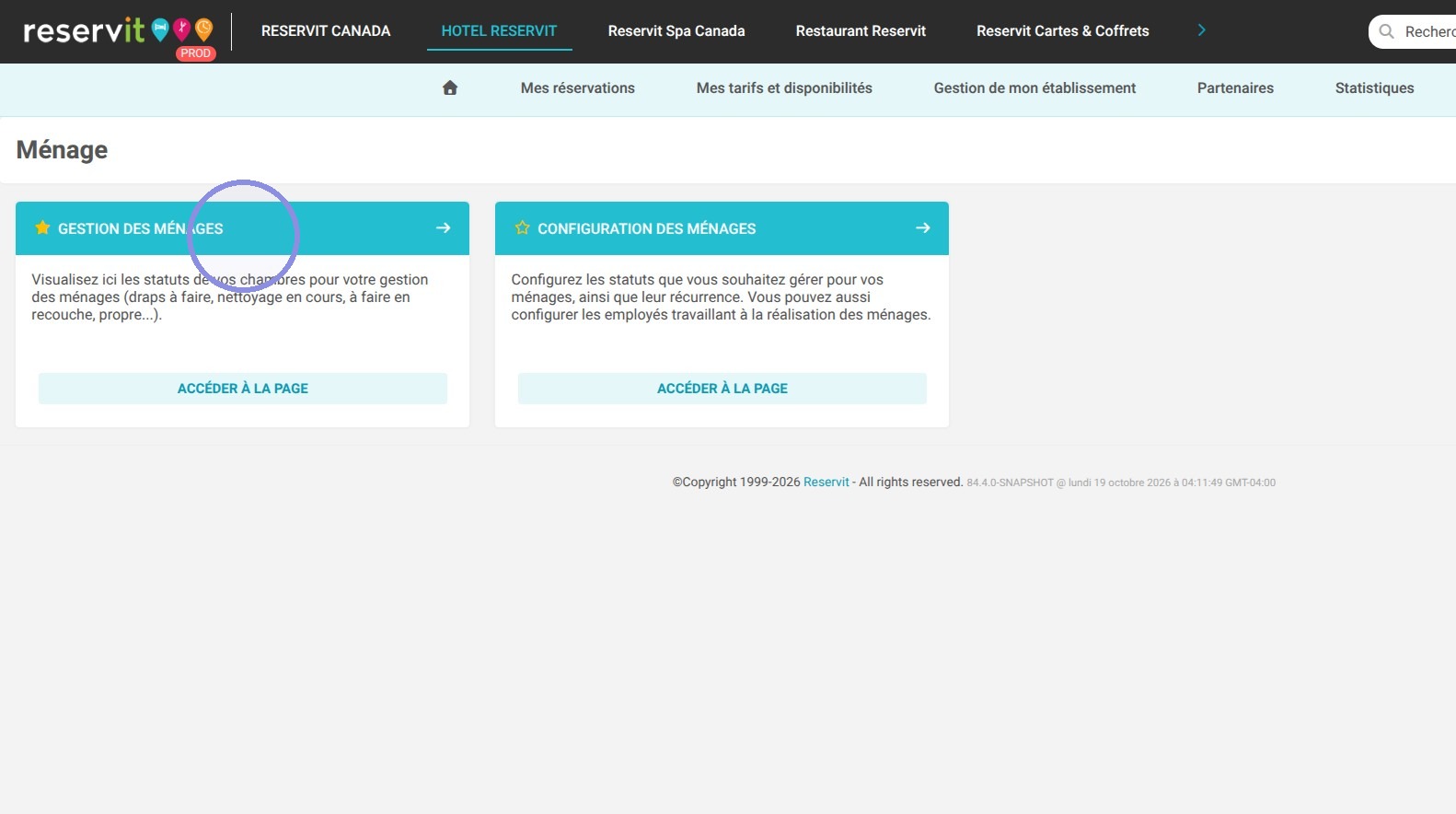The height and width of the screenshot is (814, 1456).
Task: Click the PROD environment badge
Action: [196, 53]
